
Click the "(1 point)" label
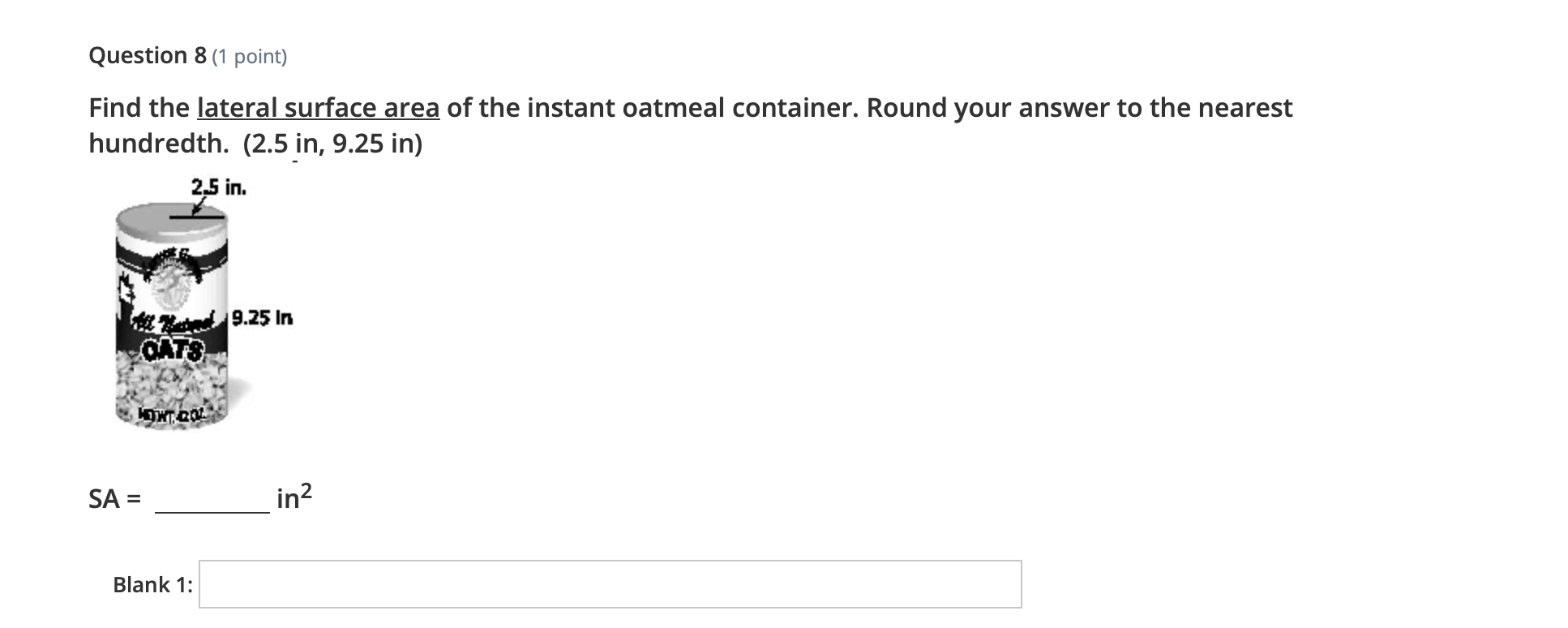pyautogui.click(x=250, y=57)
